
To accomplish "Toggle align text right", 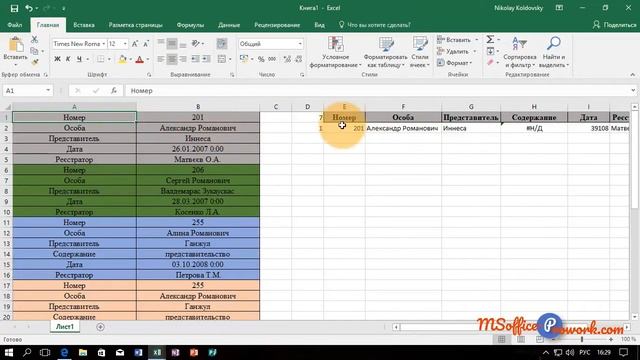I will pyautogui.click(x=183, y=59).
